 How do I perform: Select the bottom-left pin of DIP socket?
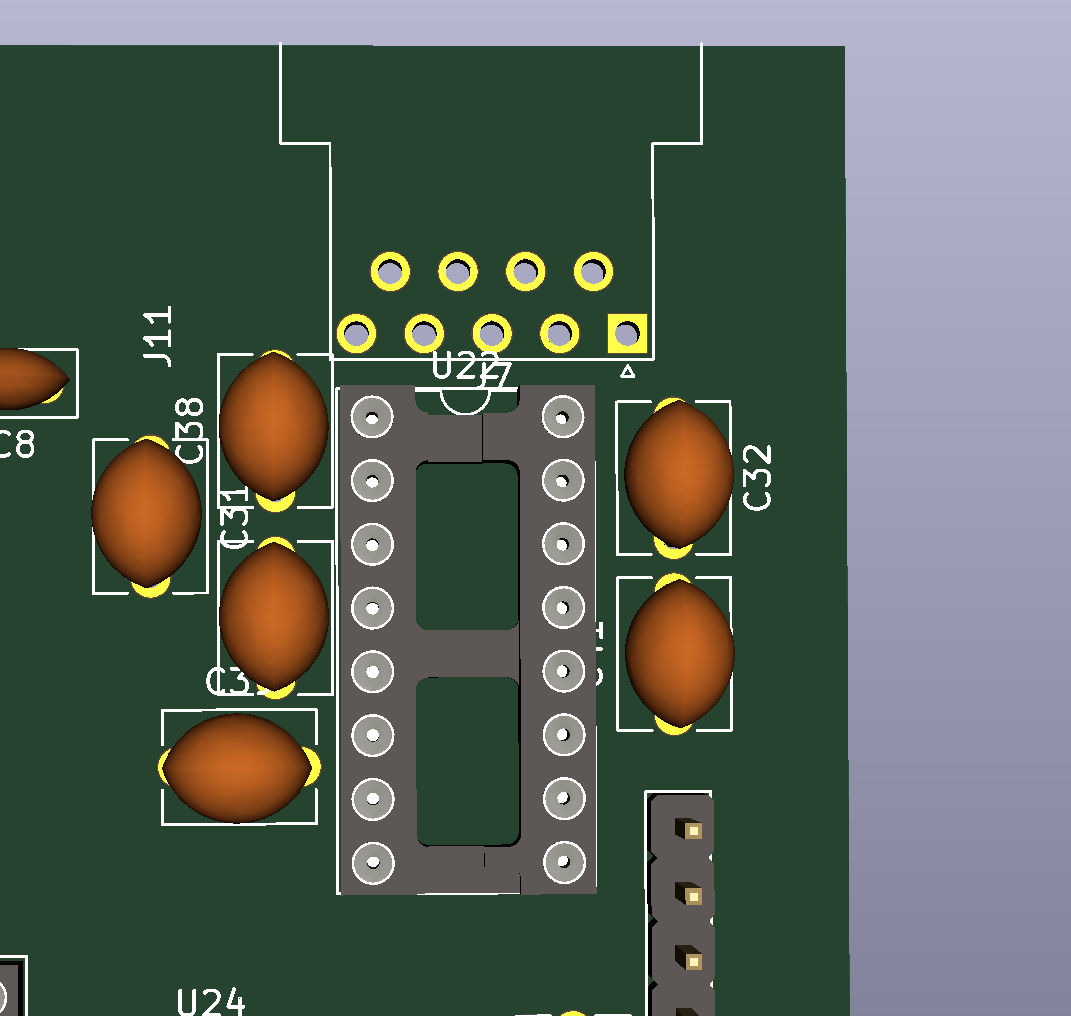[x=372, y=861]
